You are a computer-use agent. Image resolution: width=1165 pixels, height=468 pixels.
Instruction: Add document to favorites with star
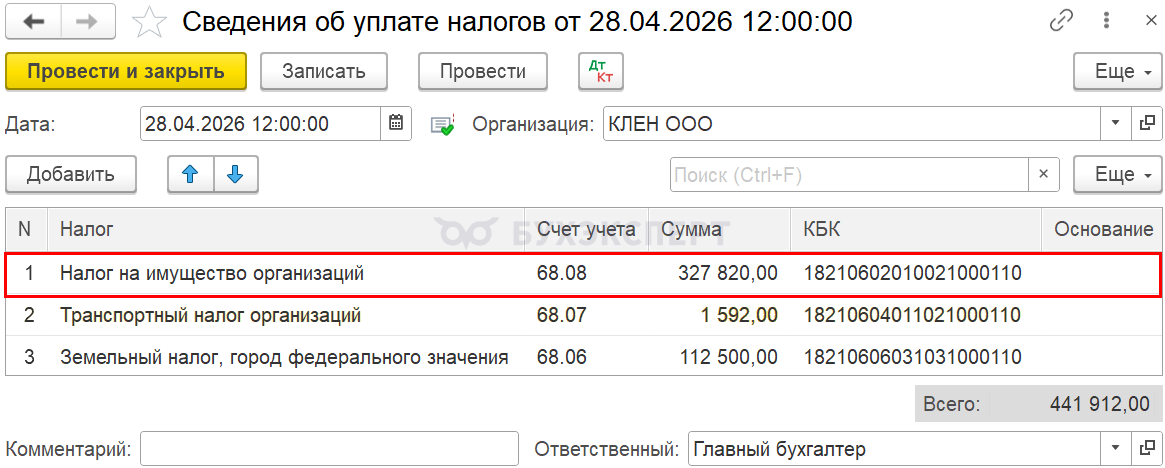(x=148, y=21)
